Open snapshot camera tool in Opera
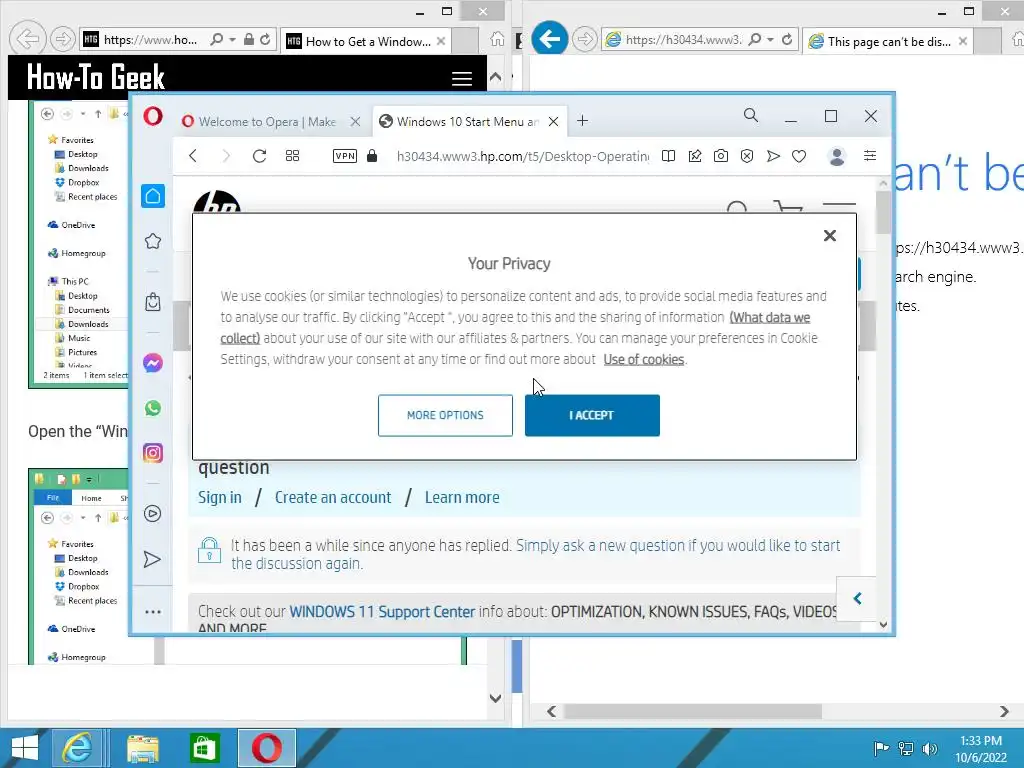Screen dimensions: 1024x768 tap(721, 156)
